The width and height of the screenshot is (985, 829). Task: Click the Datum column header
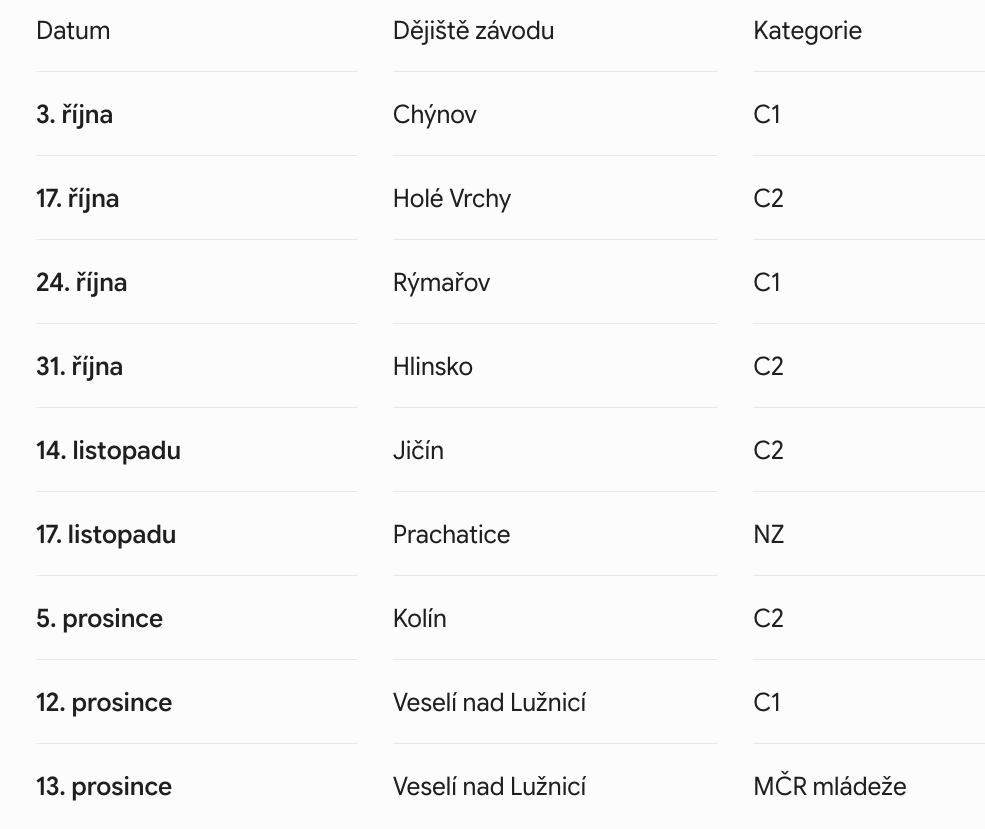tap(73, 31)
